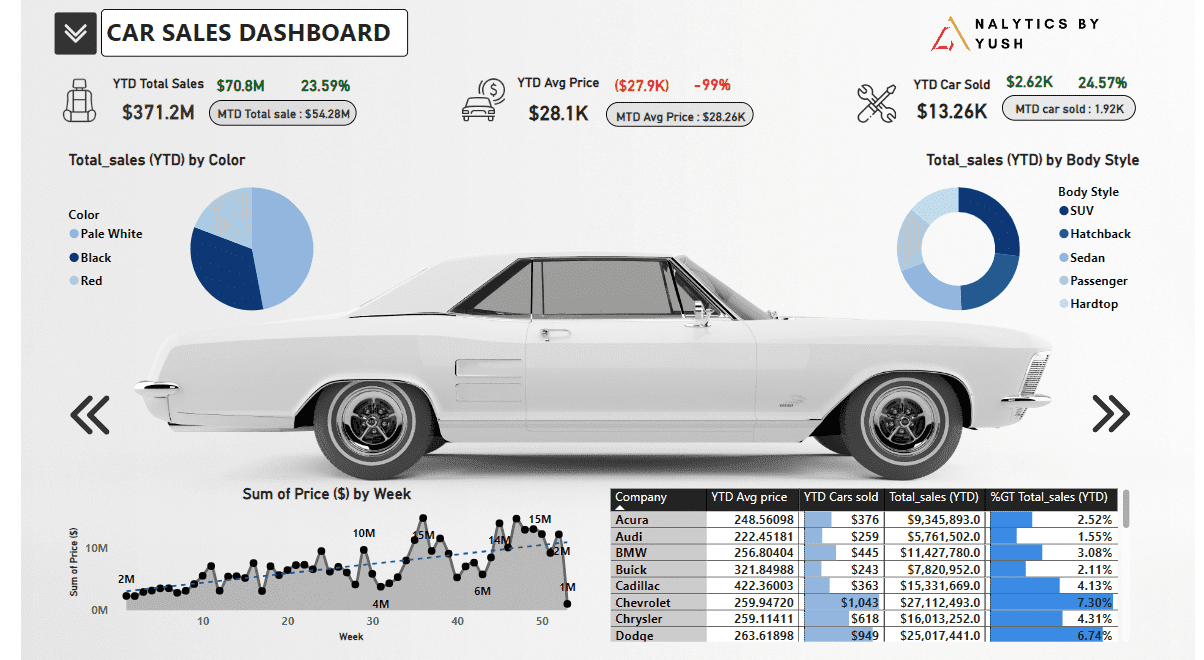Expand the MTD Total sale callout
Viewport: 1204px width, 660px height.
pos(282,113)
